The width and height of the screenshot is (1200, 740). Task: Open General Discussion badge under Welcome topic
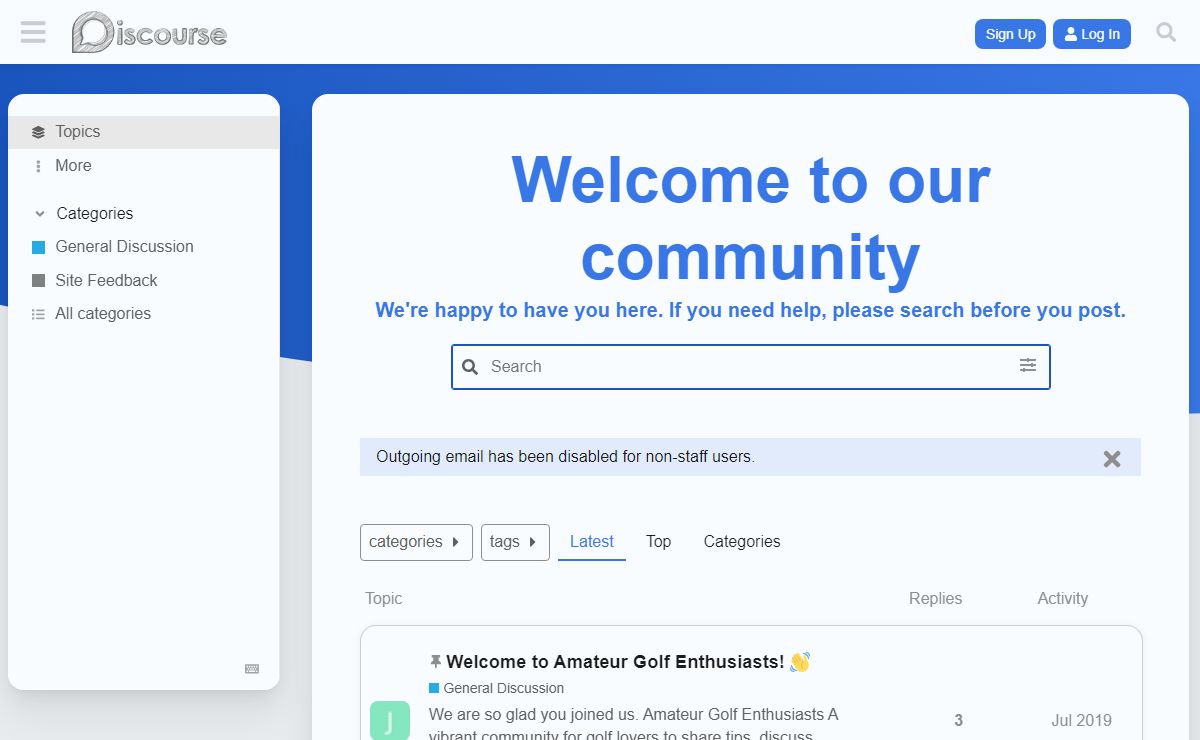coord(497,688)
